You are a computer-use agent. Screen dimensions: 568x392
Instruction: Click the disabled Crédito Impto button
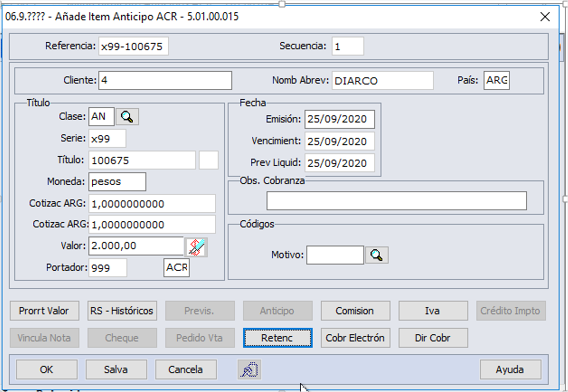pos(510,311)
